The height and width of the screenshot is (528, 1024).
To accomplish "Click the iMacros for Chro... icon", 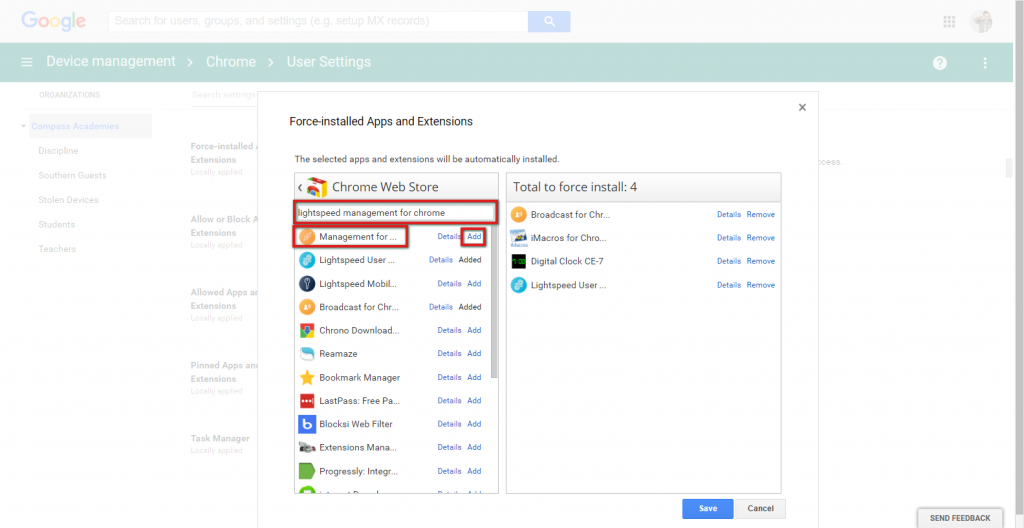I will tap(519, 238).
